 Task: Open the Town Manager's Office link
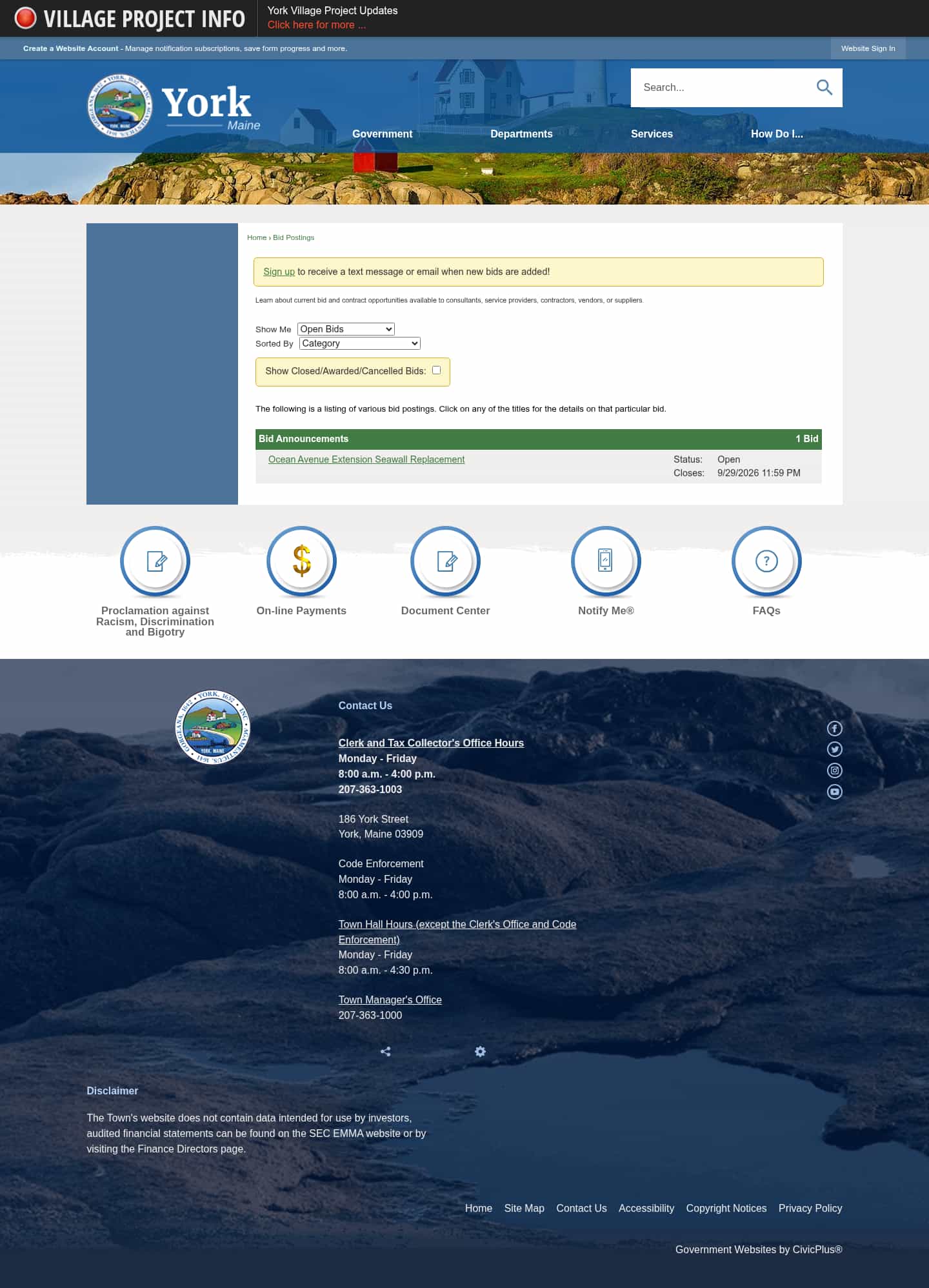click(390, 1000)
